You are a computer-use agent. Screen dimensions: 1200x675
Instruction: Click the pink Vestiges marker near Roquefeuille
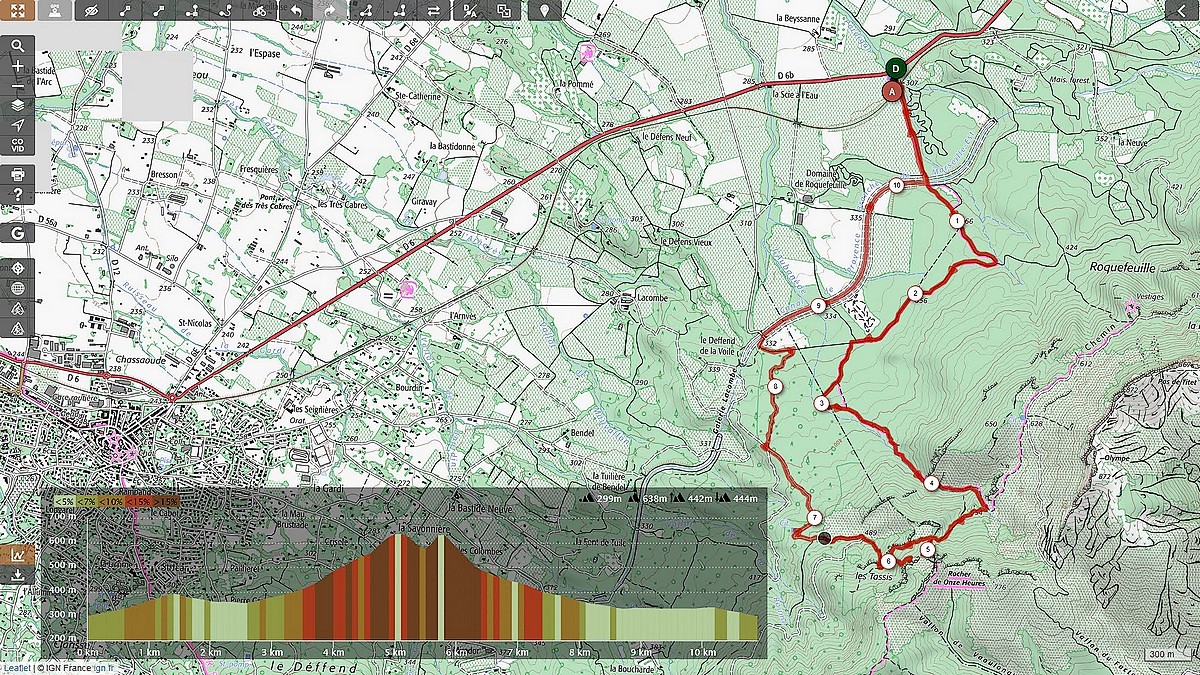[x=1132, y=308]
